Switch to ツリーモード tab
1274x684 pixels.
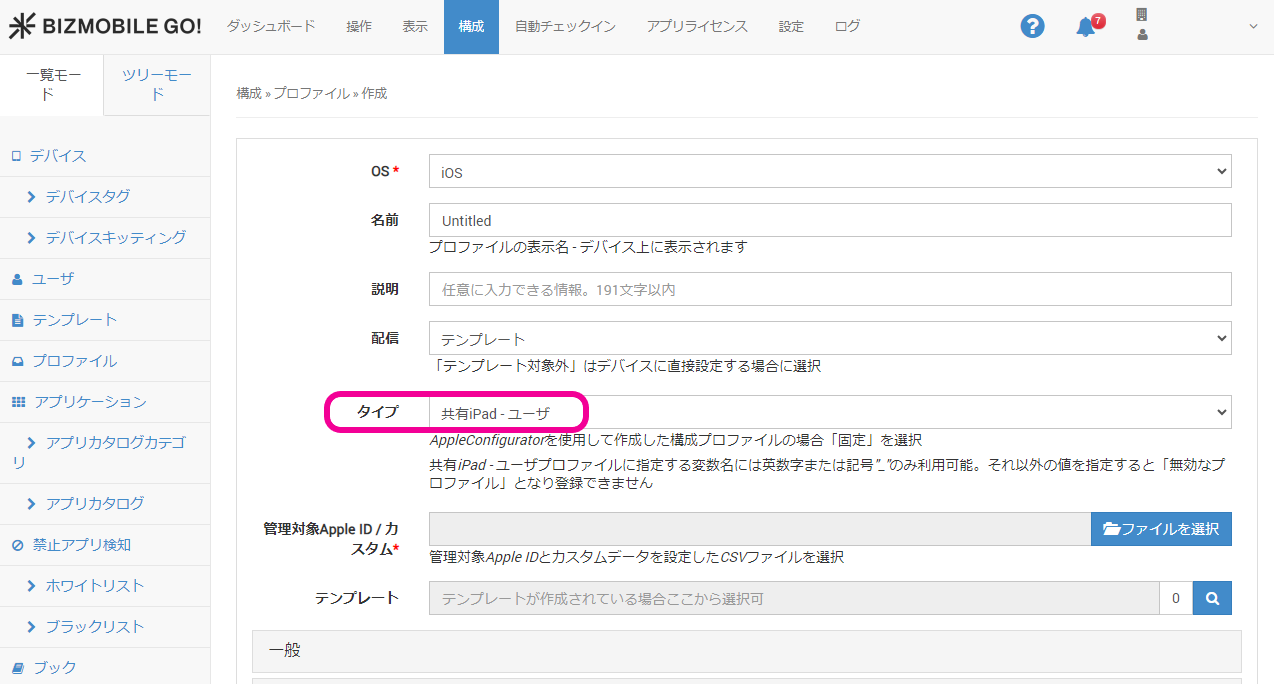point(157,85)
